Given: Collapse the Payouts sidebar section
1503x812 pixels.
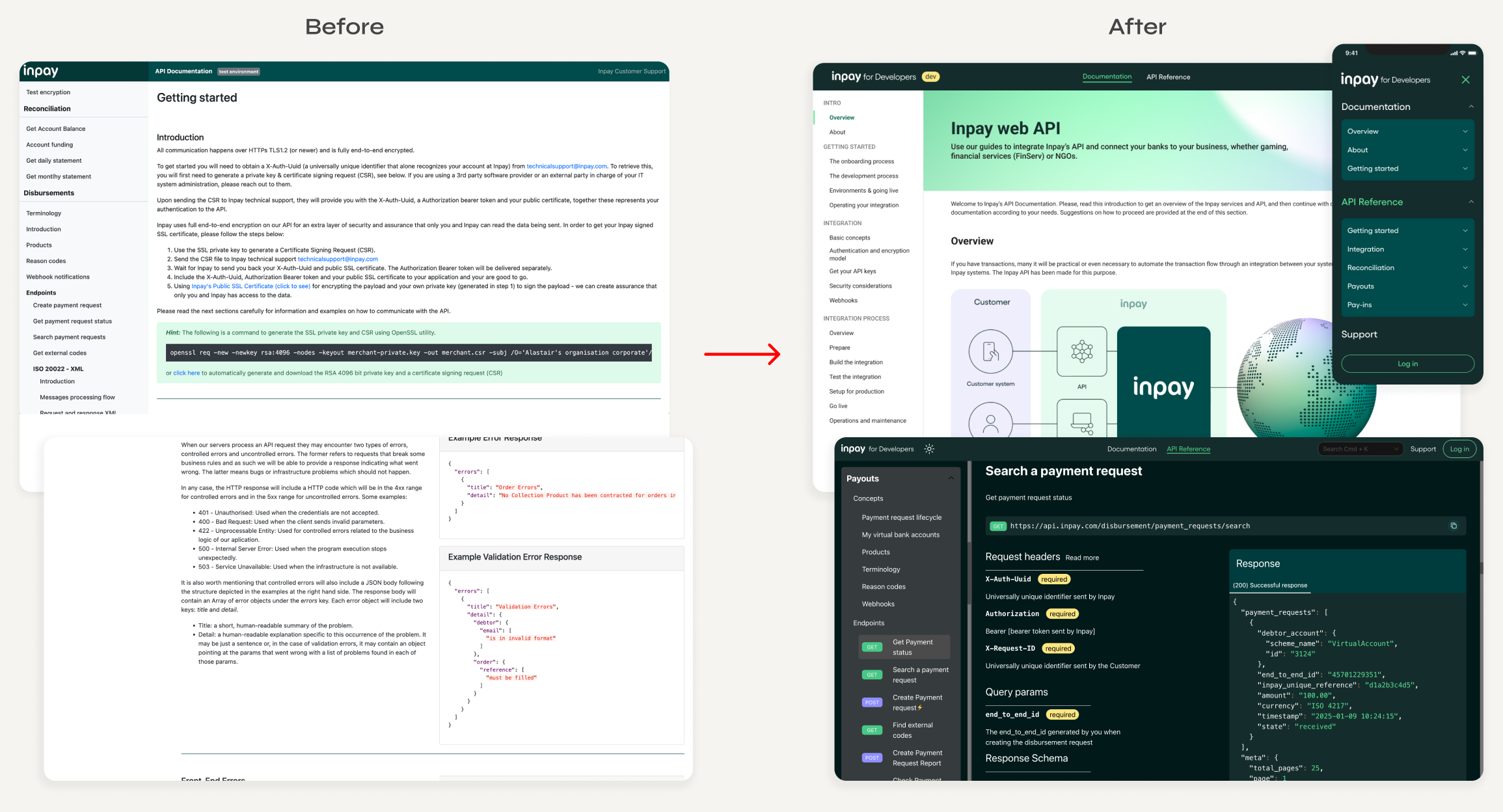Looking at the screenshot, I should (951, 478).
